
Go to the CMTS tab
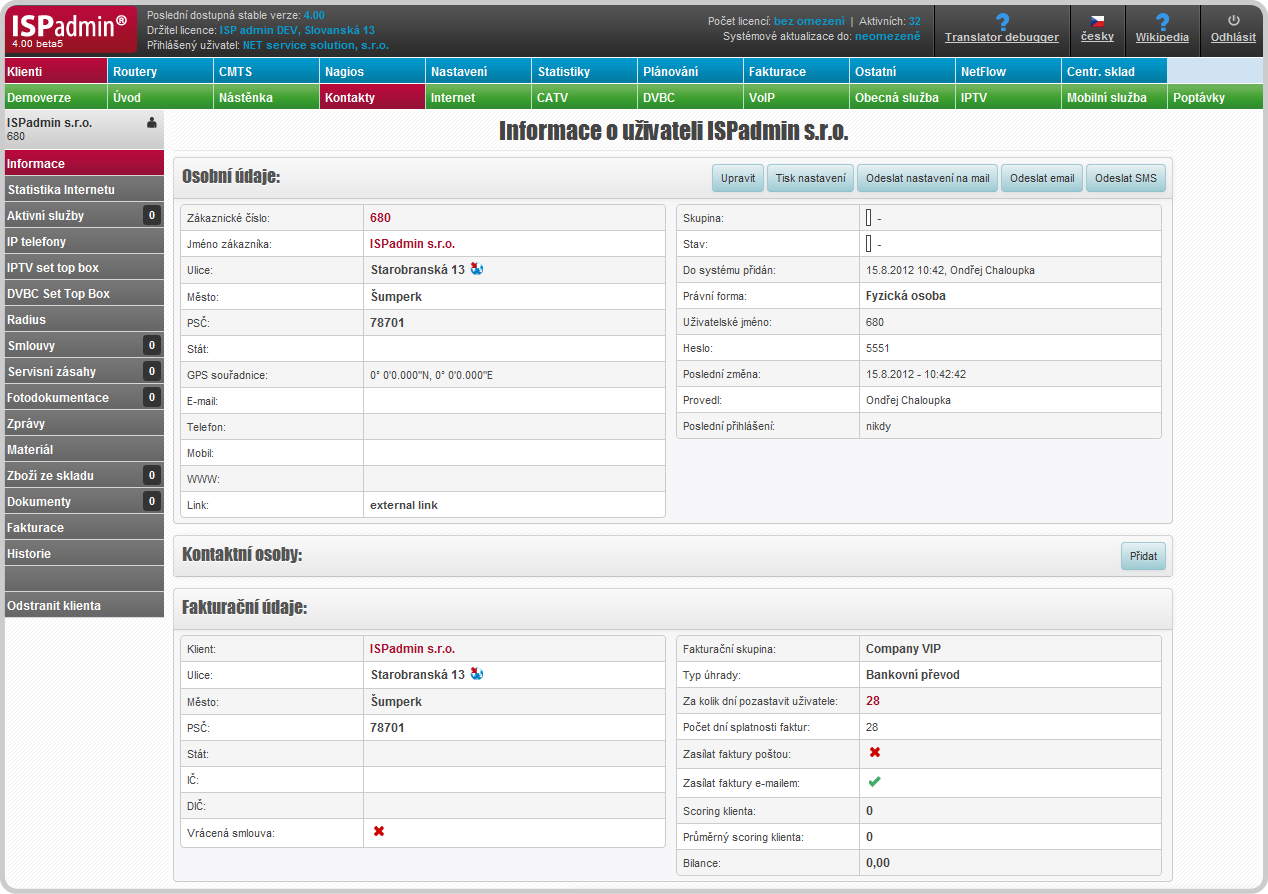coord(266,71)
